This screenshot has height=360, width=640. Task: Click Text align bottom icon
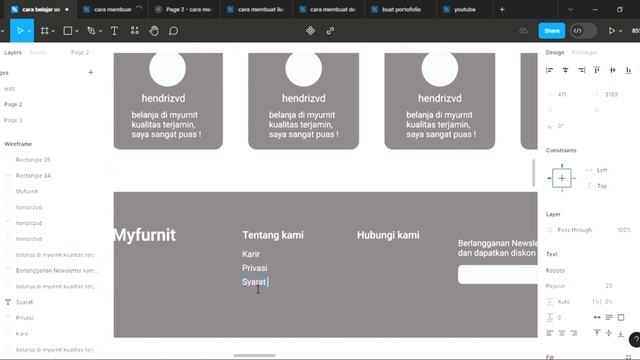pyautogui.click(x=620, y=333)
